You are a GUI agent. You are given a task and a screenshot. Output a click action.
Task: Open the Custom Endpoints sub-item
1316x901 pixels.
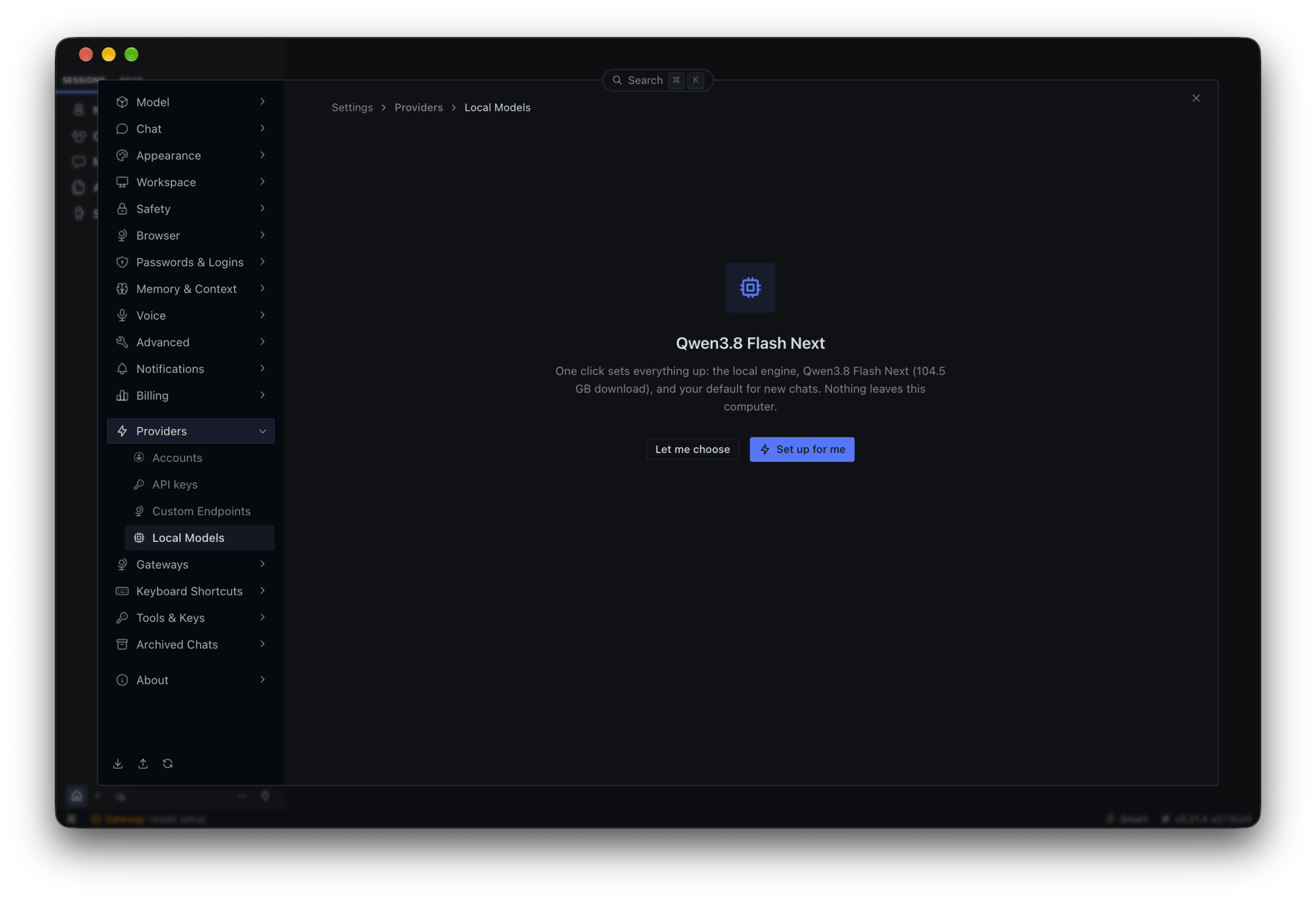[200, 511]
